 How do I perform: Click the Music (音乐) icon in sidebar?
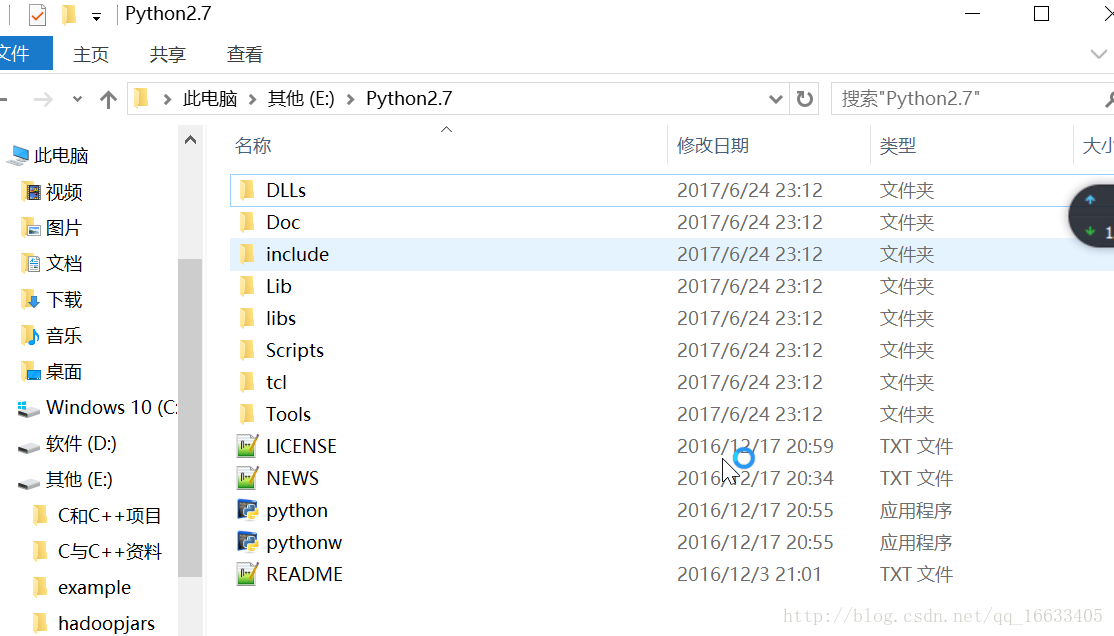coord(31,335)
